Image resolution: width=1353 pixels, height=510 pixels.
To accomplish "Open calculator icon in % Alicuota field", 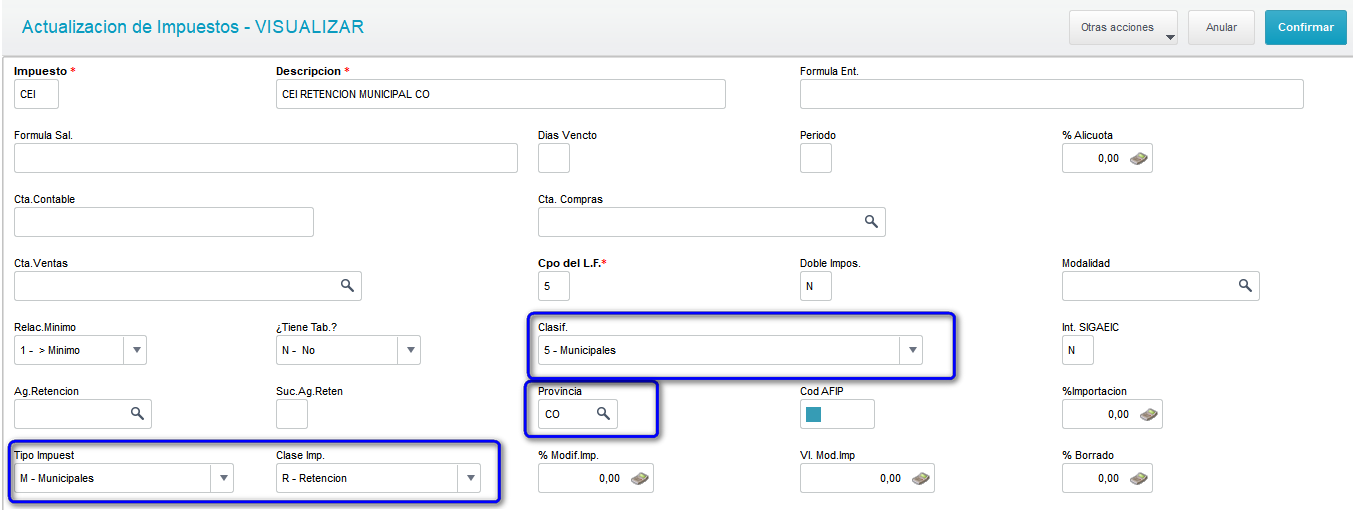I will 1139,158.
